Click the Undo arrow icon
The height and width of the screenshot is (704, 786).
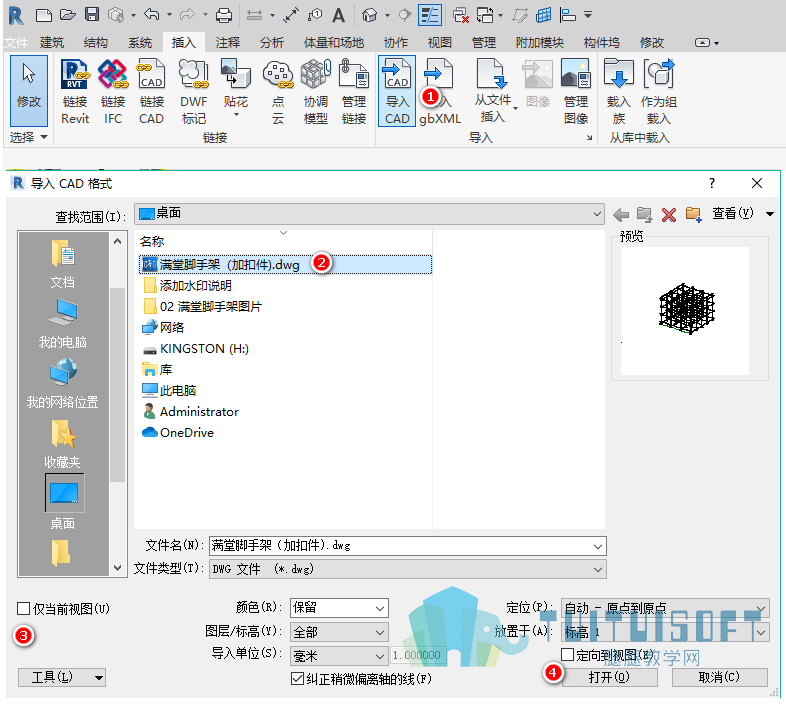point(151,15)
